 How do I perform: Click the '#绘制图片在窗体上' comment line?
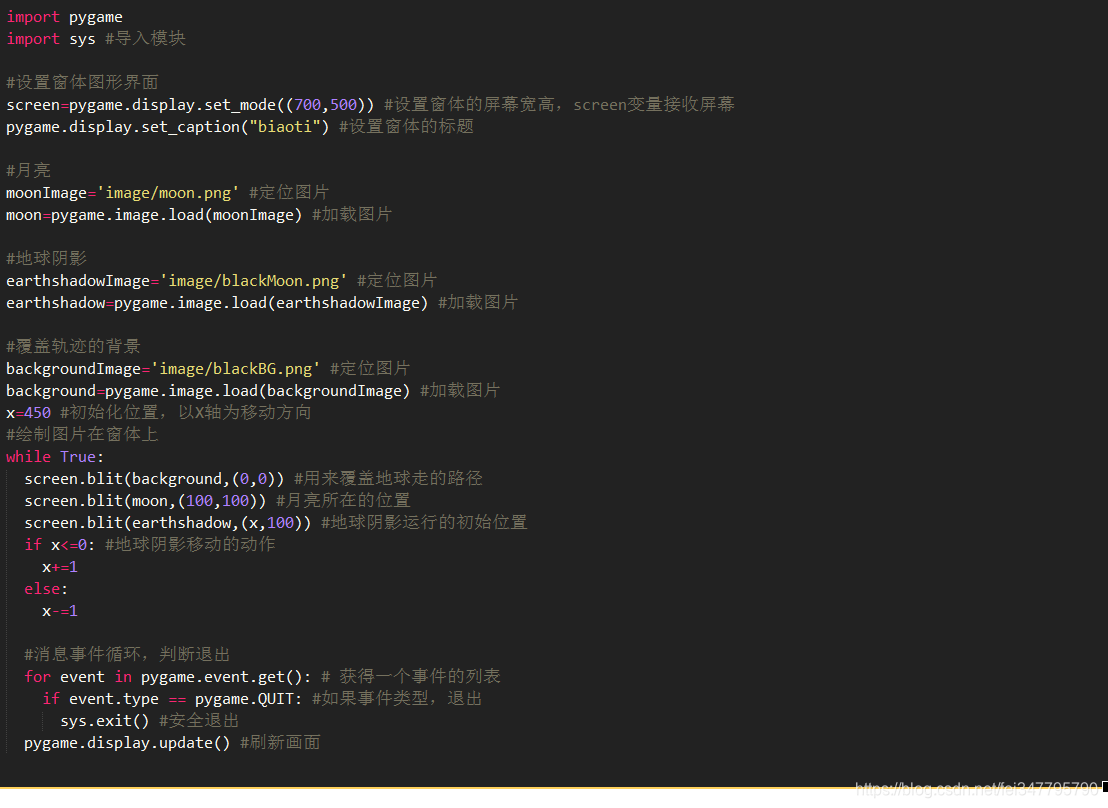click(82, 435)
